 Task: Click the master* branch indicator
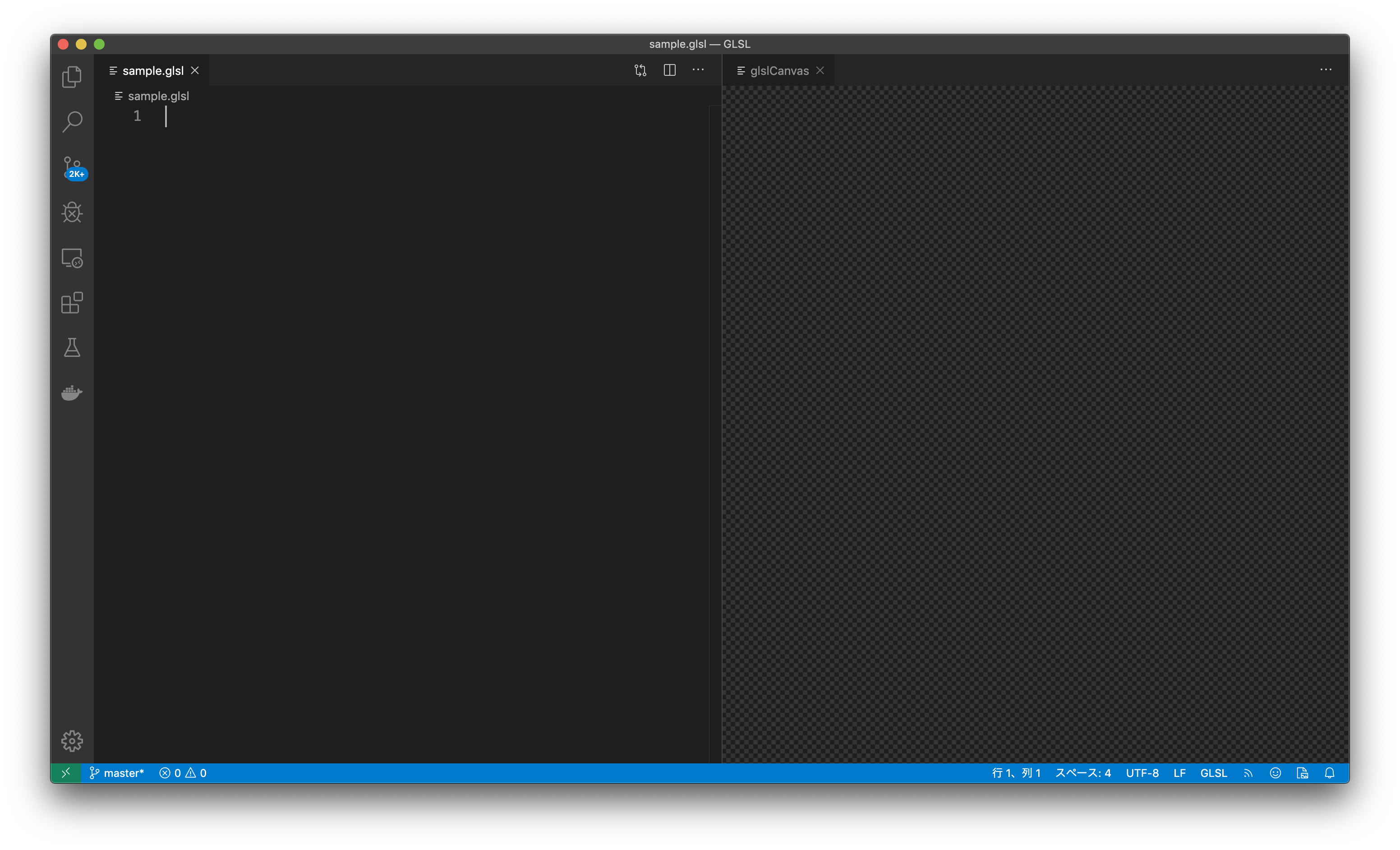[x=116, y=773]
